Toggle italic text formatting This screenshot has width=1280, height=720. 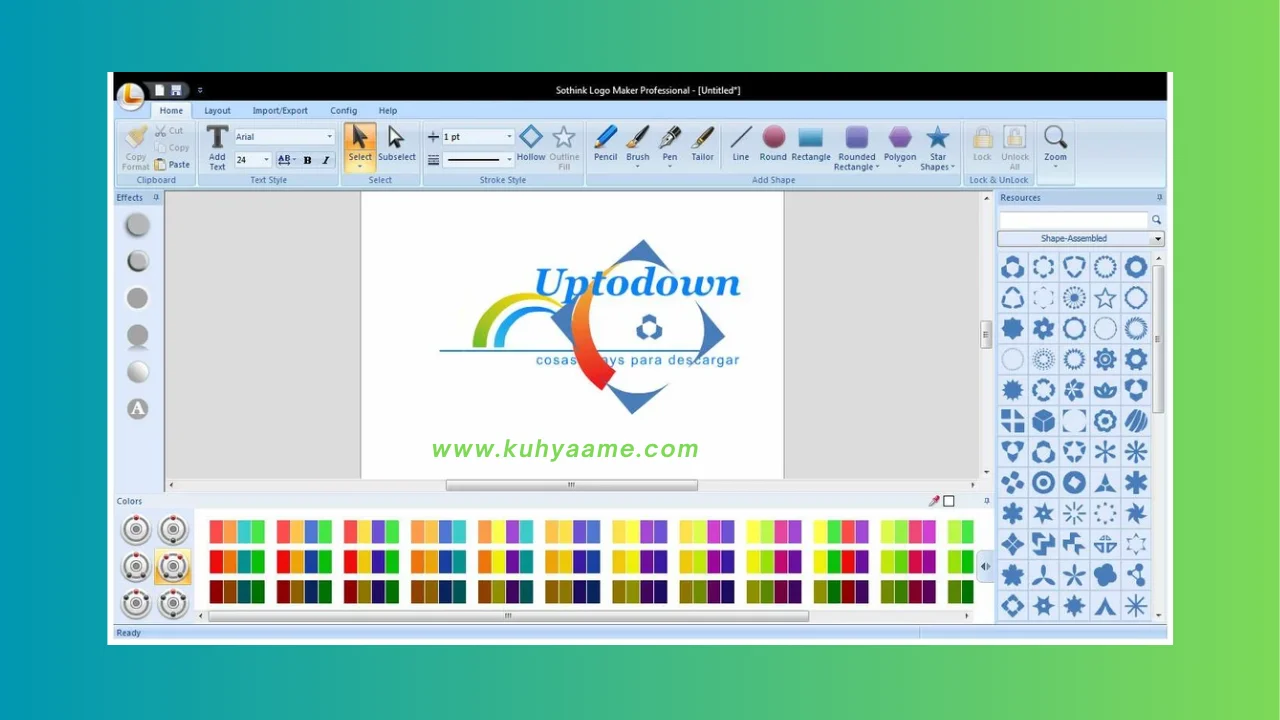(325, 160)
